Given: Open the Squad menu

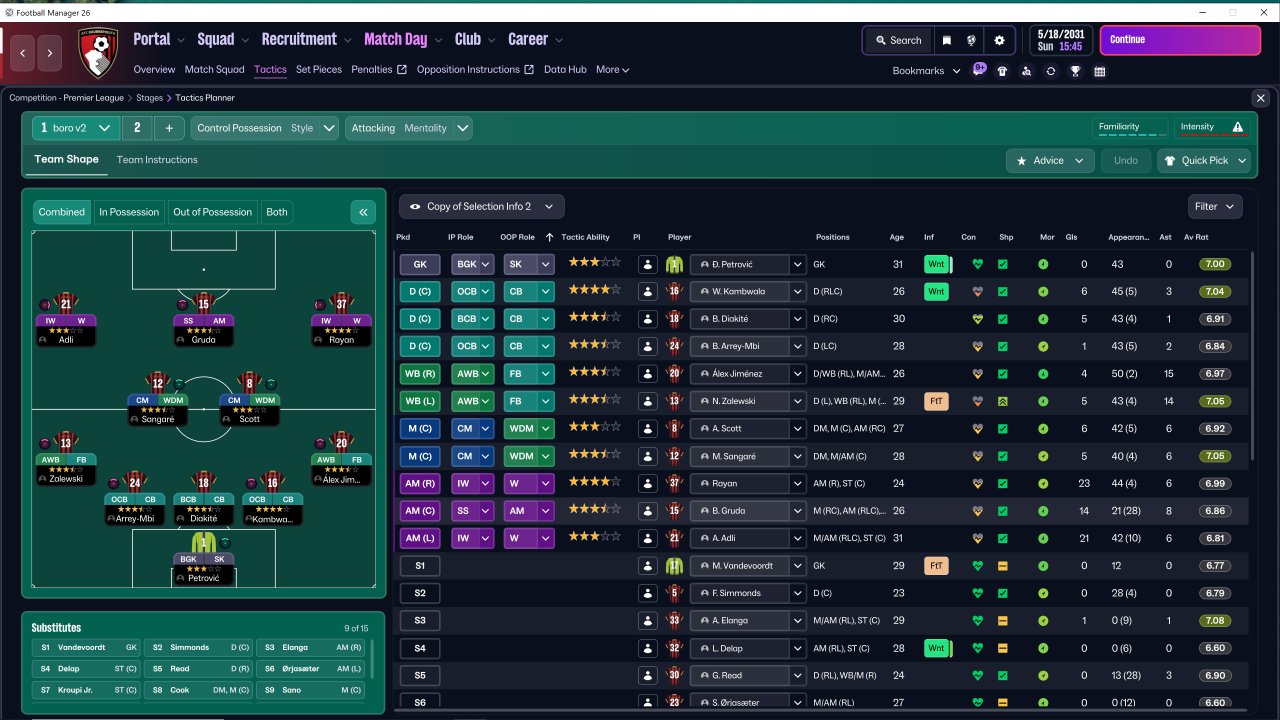Looking at the screenshot, I should [223, 40].
